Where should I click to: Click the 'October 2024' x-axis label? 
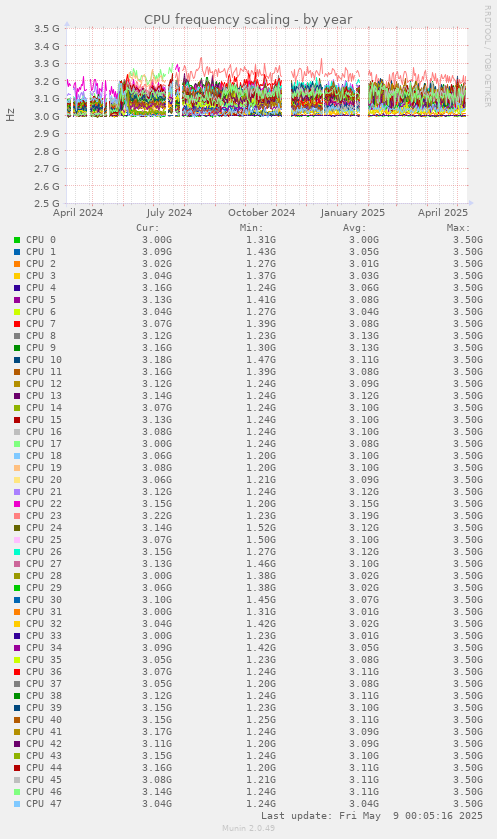click(262, 212)
